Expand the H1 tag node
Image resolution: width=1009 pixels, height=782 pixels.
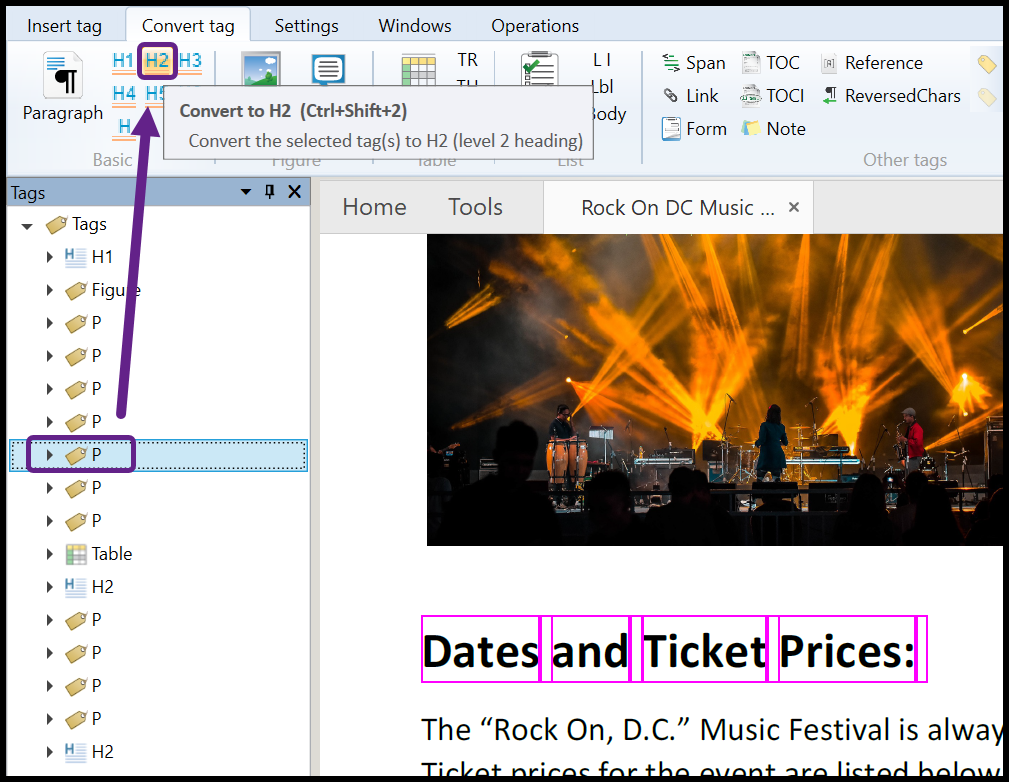pos(50,257)
